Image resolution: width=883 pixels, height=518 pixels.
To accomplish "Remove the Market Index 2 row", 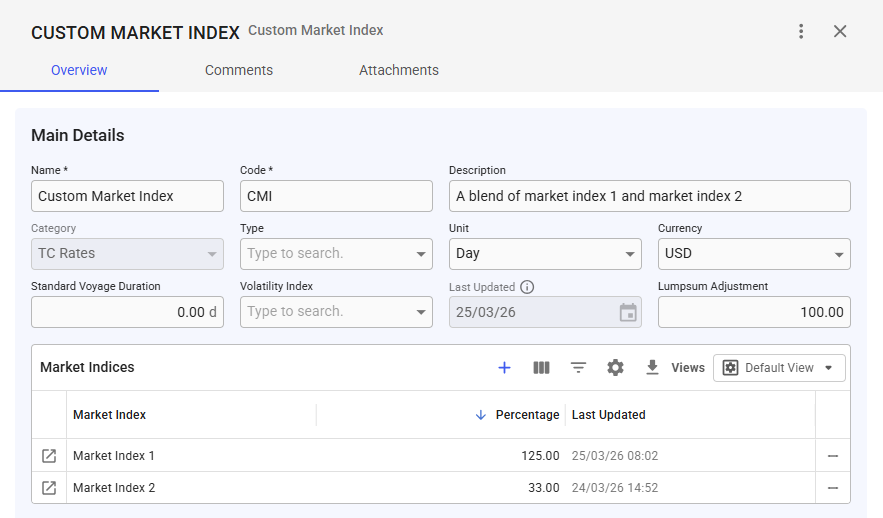I will pyautogui.click(x=833, y=488).
